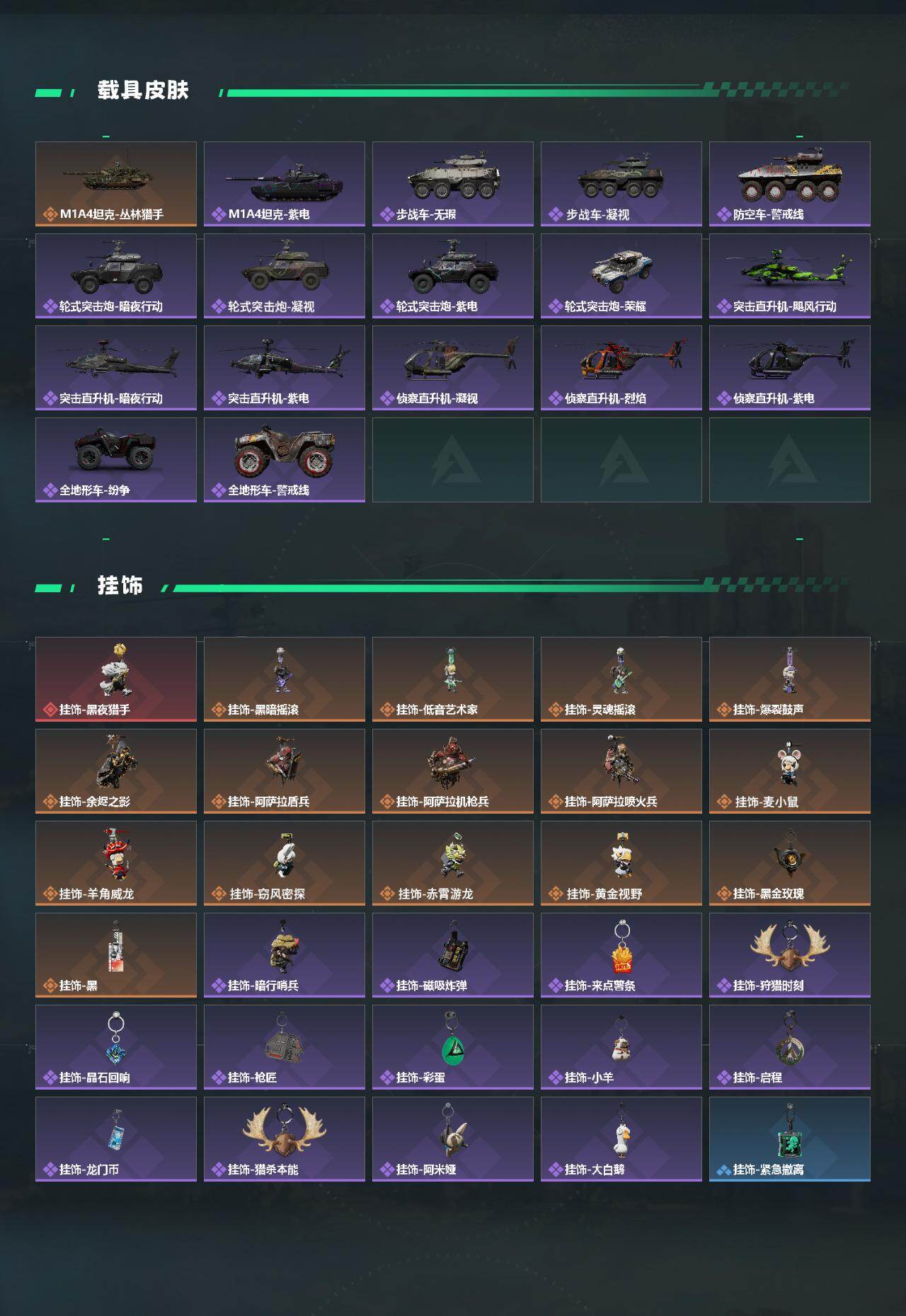The width and height of the screenshot is (906, 1316).
Task: Click the 挂饰-狩猎时刻 antler charm
Action: tap(790, 955)
